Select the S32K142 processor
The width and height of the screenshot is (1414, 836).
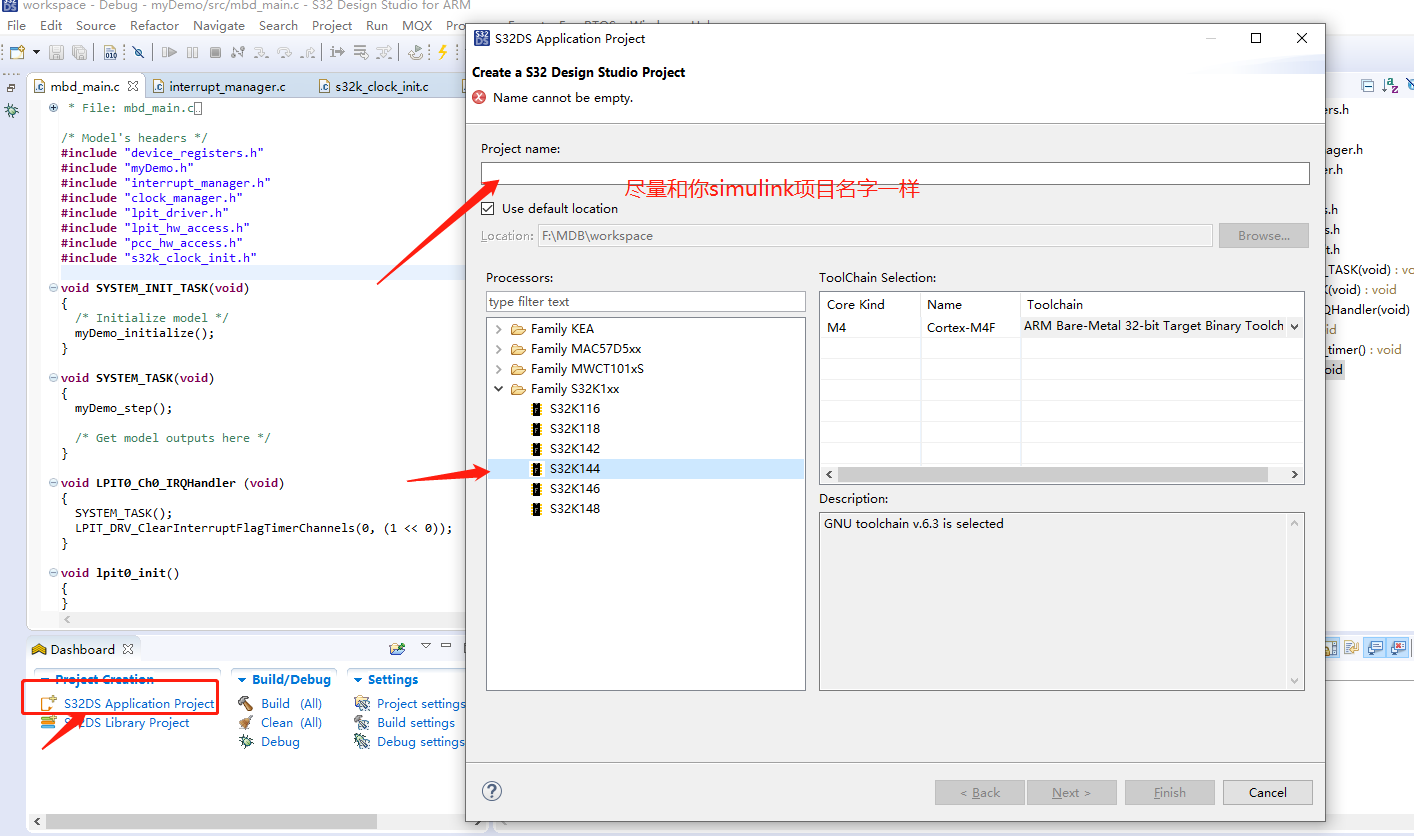(x=574, y=449)
